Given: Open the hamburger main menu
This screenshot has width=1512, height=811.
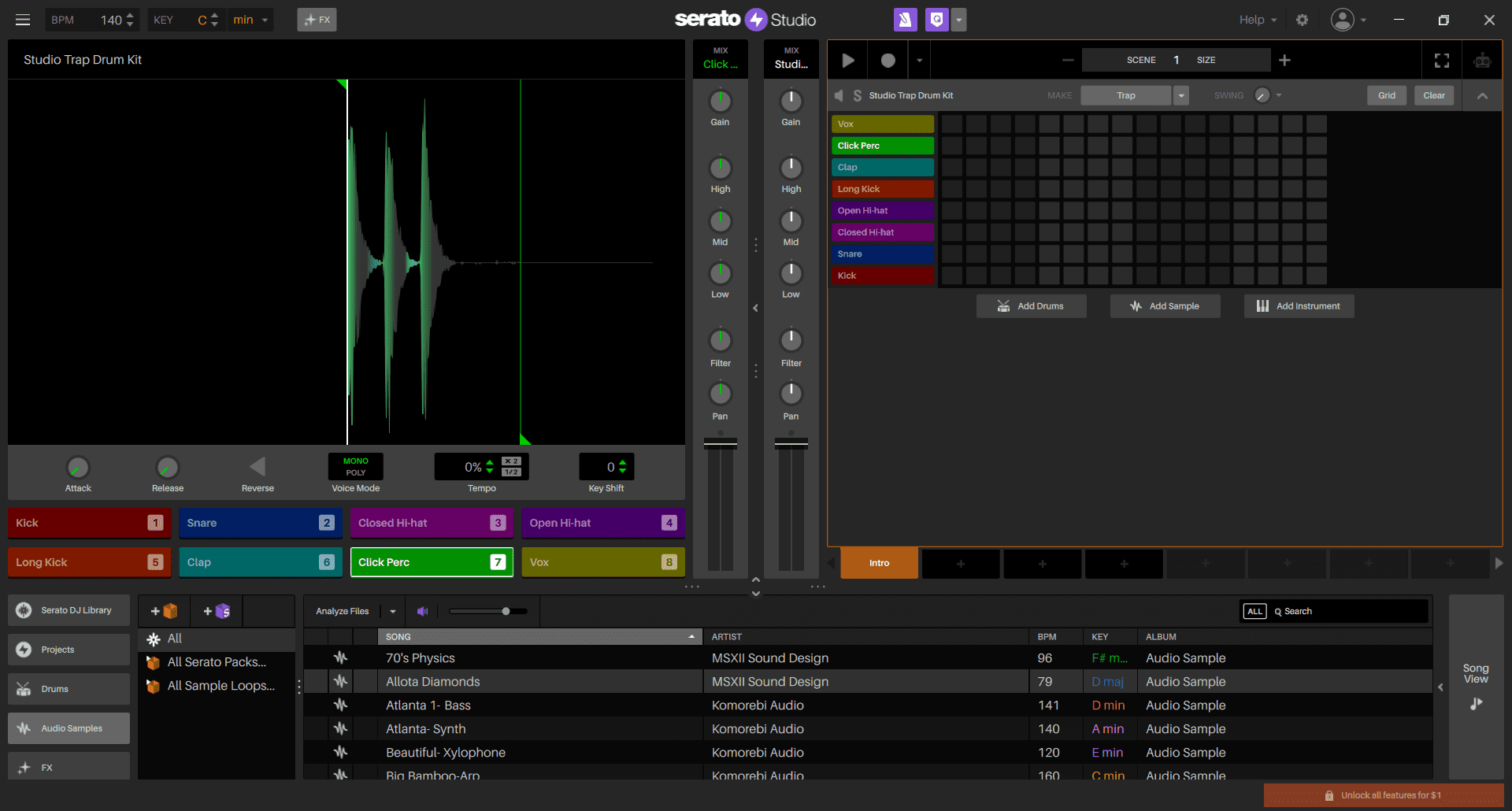Looking at the screenshot, I should coord(23,20).
